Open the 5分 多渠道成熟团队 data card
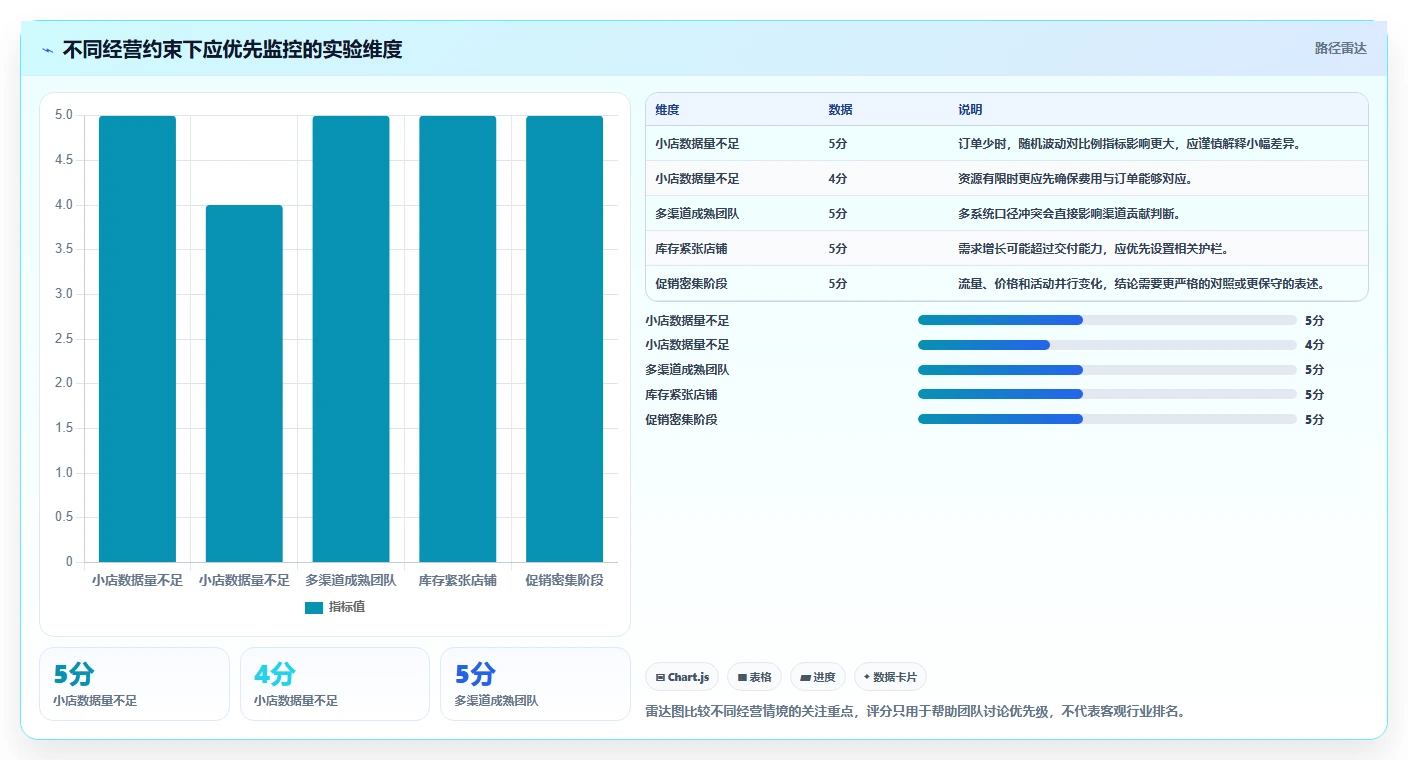 pyautogui.click(x=535, y=684)
